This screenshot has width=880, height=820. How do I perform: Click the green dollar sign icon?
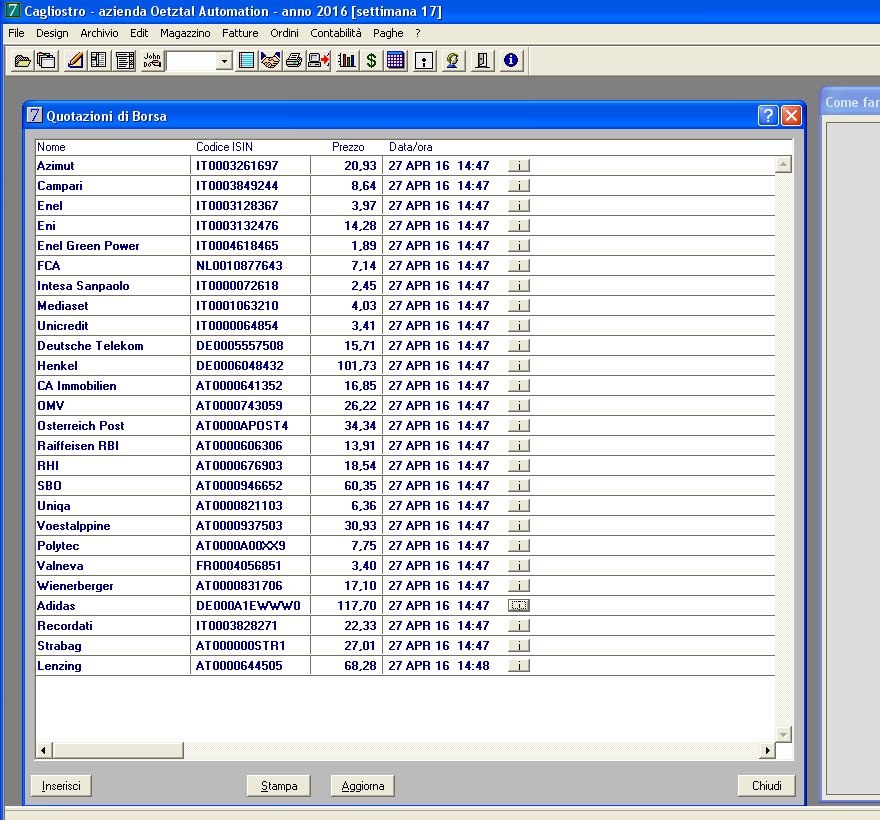pos(371,60)
